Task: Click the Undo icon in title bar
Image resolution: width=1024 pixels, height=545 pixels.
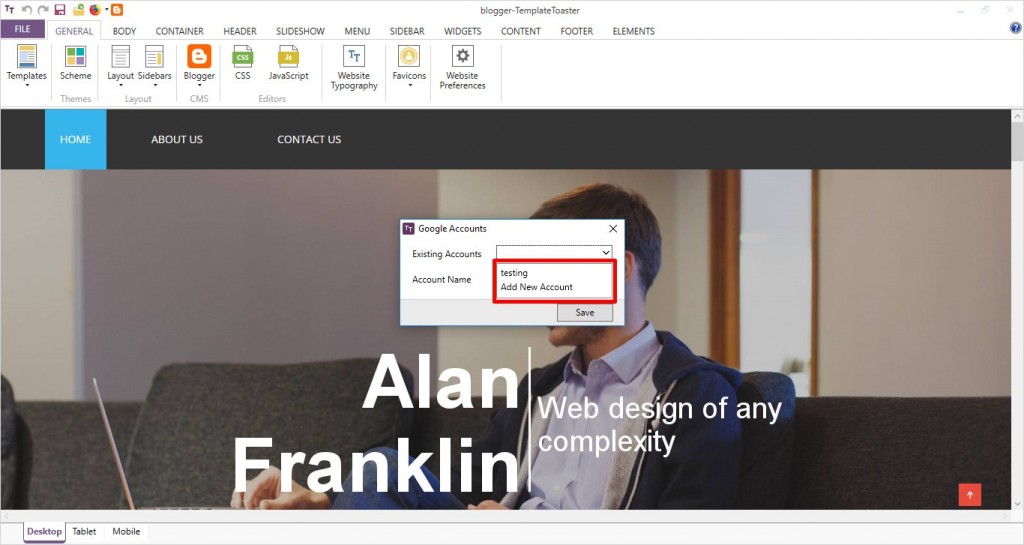Action: pos(27,10)
